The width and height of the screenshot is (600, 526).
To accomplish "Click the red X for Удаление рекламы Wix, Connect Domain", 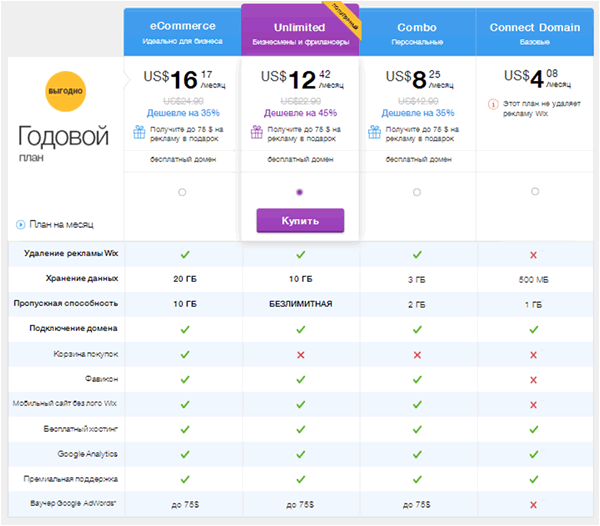I will tap(533, 255).
